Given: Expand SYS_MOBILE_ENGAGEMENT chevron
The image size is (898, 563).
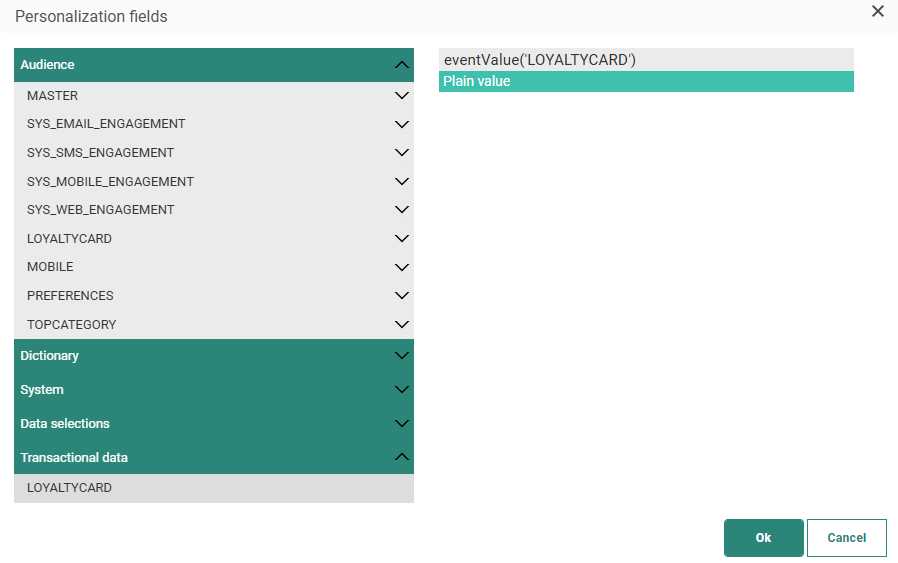Looking at the screenshot, I should pyautogui.click(x=402, y=182).
